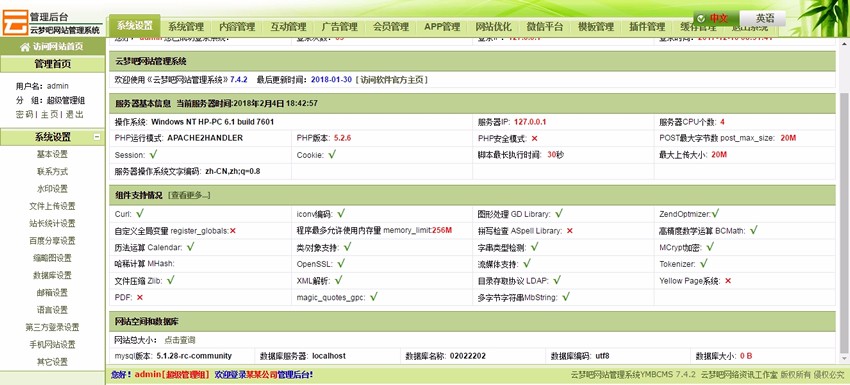Go to the 网站优化 tab

[493, 27]
